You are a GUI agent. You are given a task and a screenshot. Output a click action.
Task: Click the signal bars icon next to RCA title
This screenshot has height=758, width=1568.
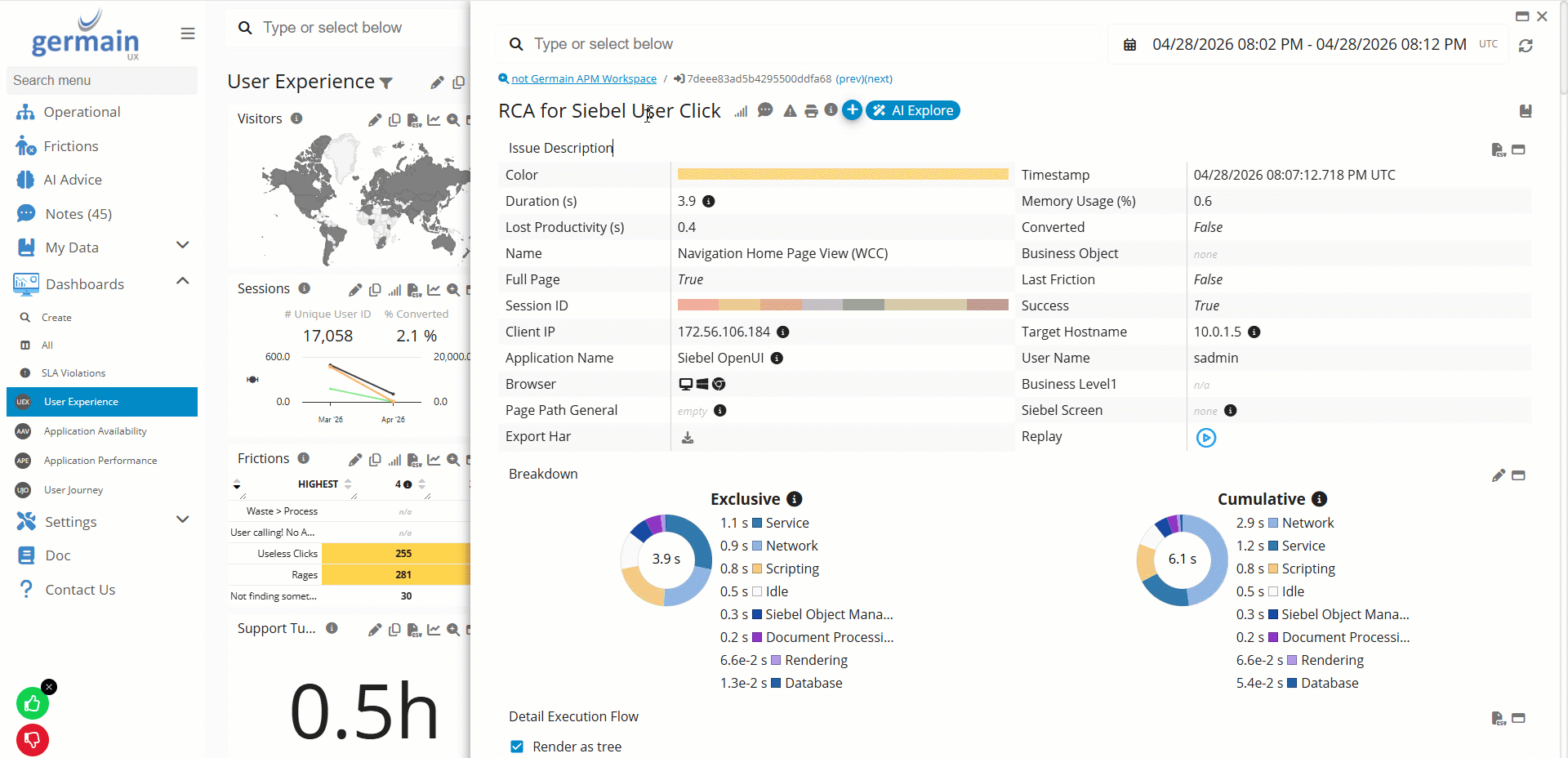pyautogui.click(x=741, y=111)
